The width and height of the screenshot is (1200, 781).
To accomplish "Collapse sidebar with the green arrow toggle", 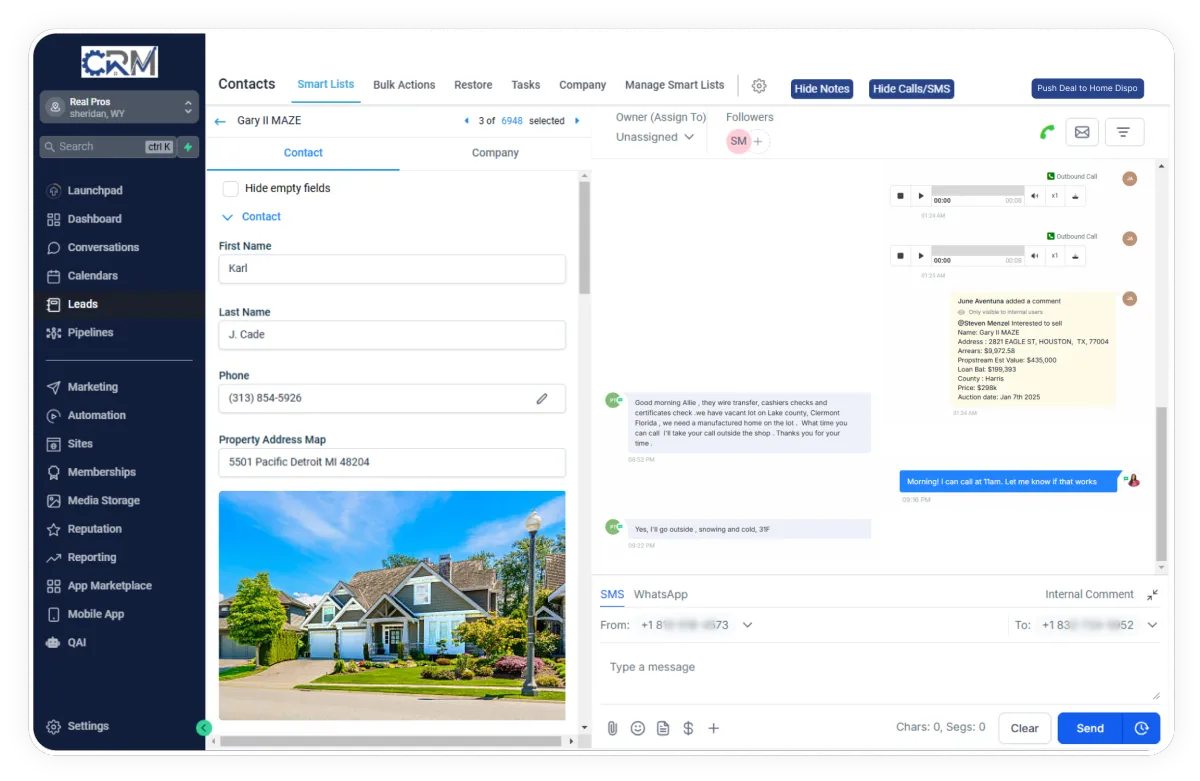I will (204, 728).
